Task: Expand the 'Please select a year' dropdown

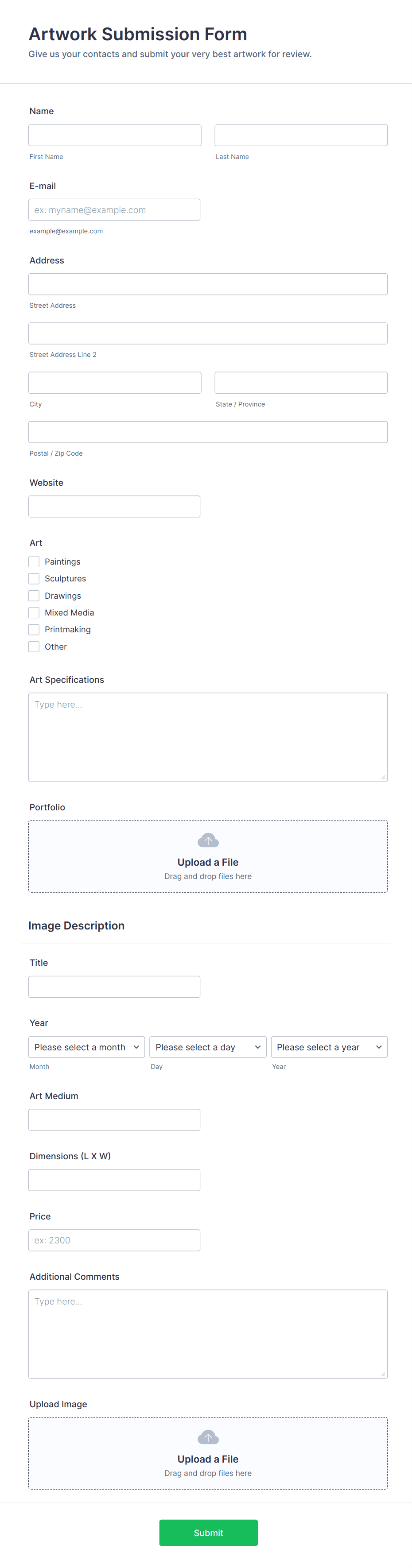Action: [329, 1046]
